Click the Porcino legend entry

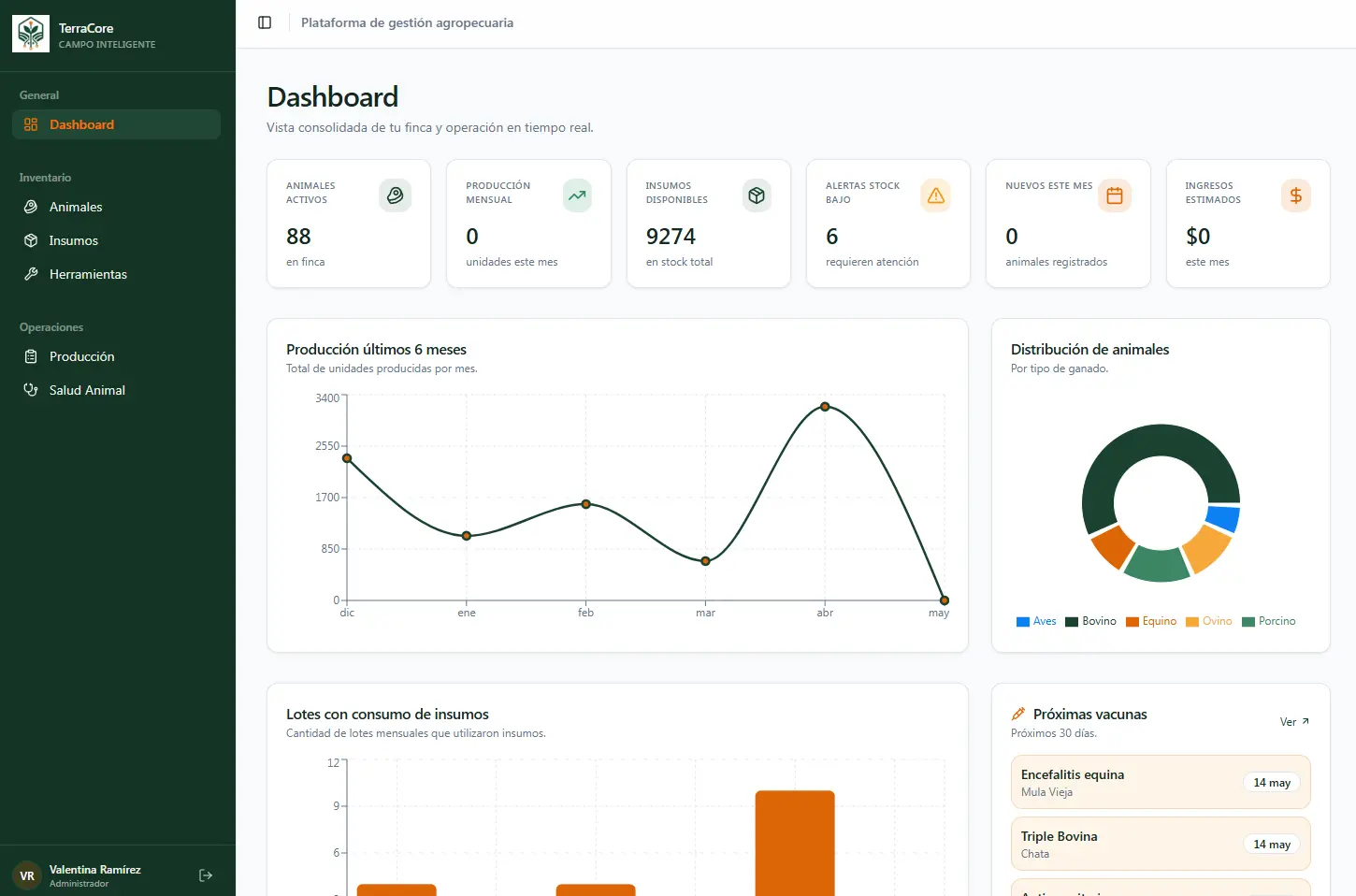pyautogui.click(x=1269, y=621)
